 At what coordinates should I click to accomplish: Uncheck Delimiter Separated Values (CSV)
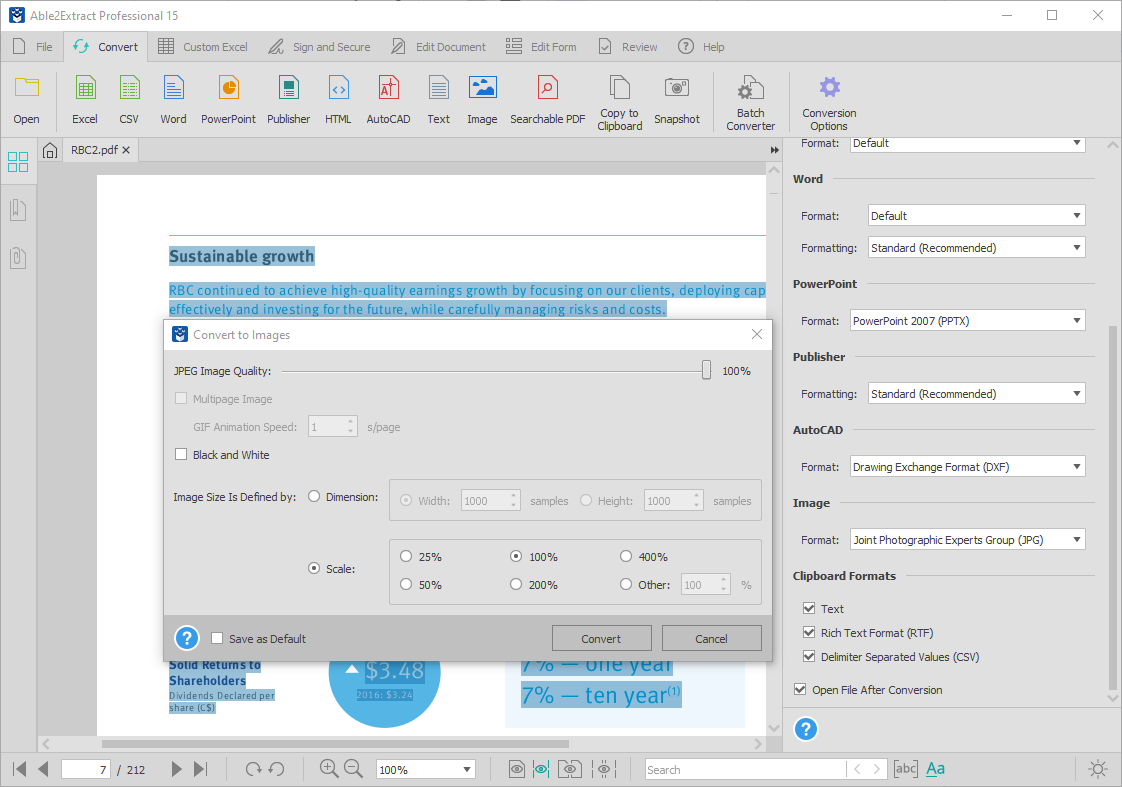[809, 657]
